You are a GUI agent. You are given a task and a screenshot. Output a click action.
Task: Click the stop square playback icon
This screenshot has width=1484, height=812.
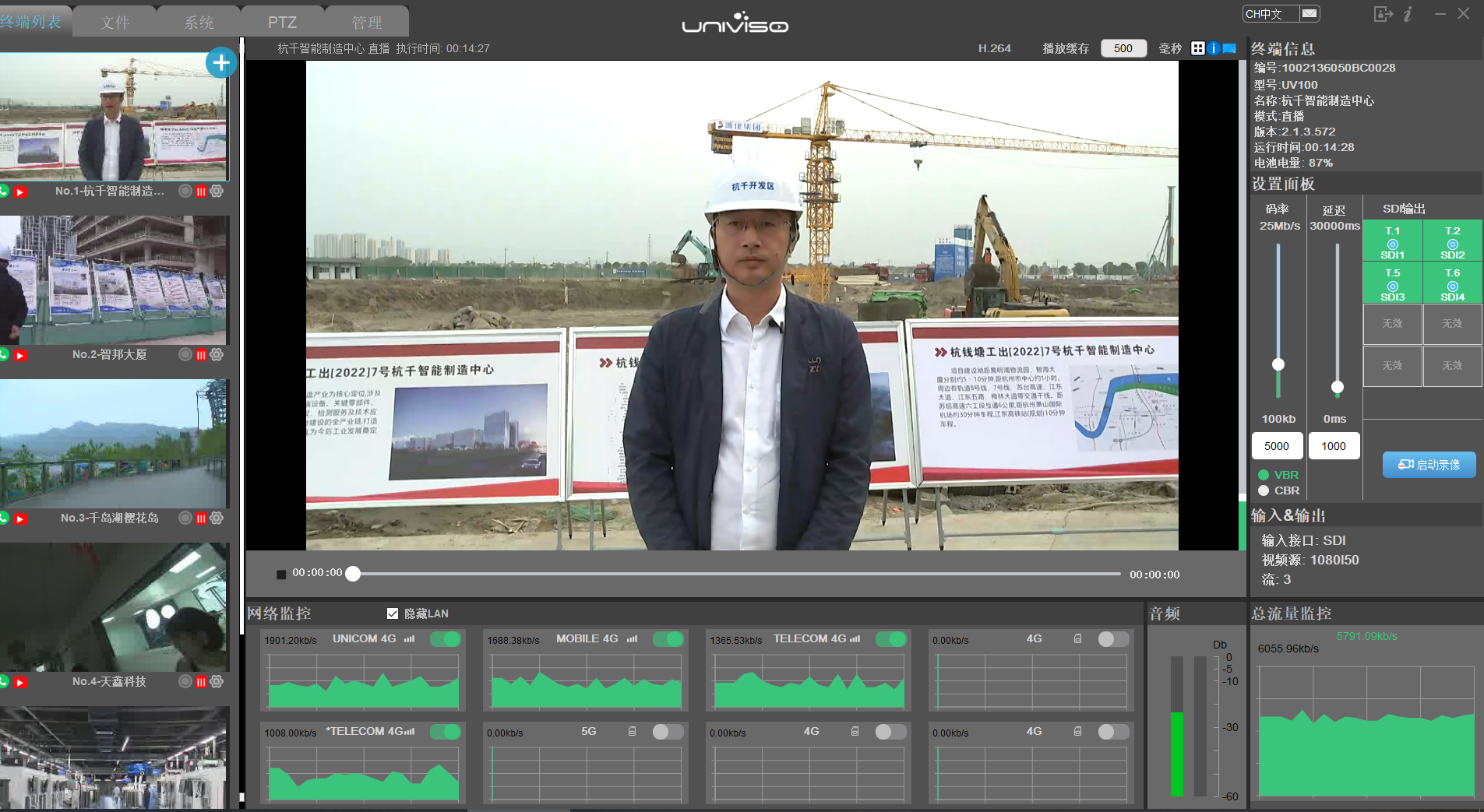coord(281,575)
